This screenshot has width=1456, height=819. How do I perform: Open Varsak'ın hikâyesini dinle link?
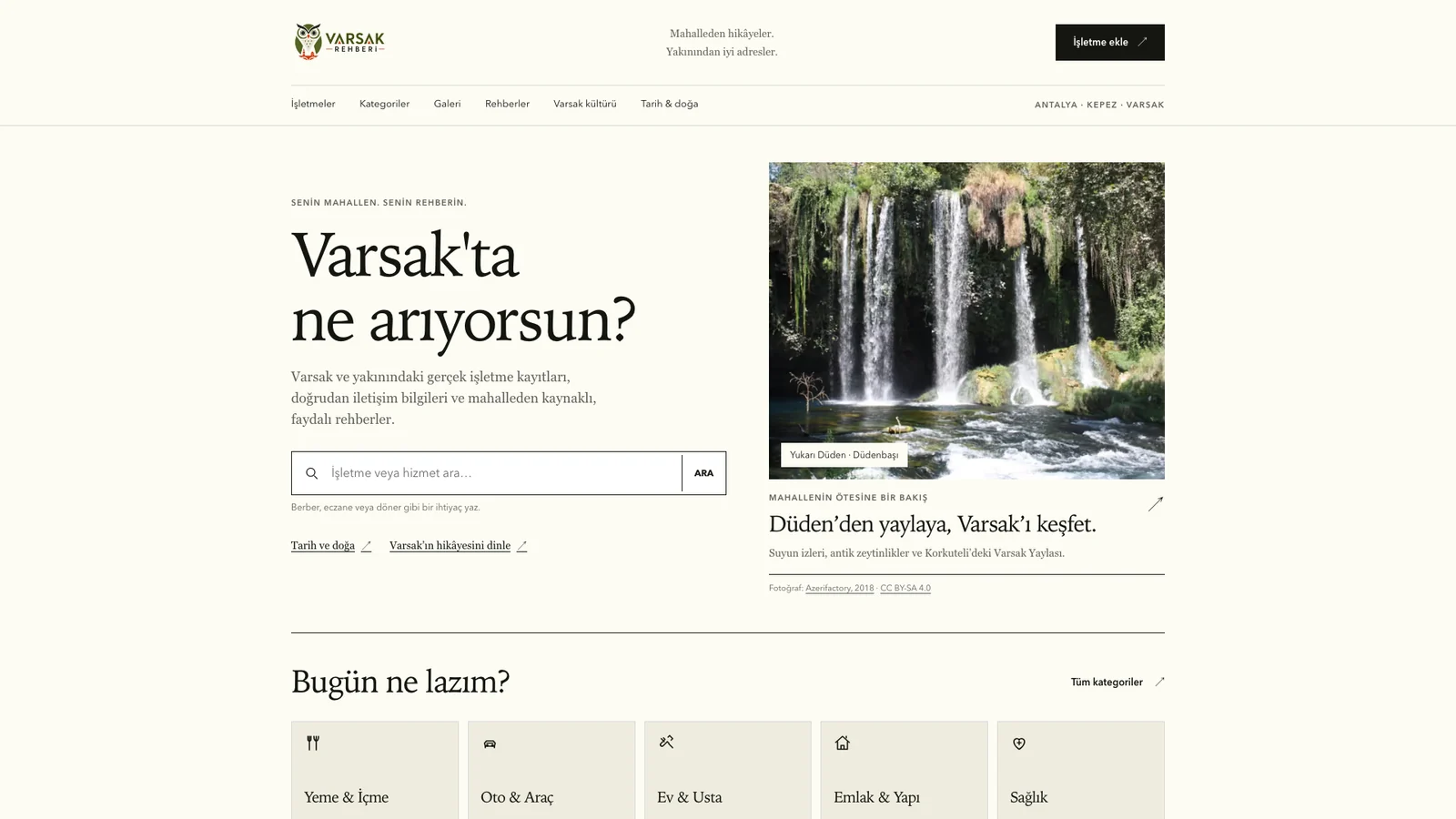(x=458, y=546)
